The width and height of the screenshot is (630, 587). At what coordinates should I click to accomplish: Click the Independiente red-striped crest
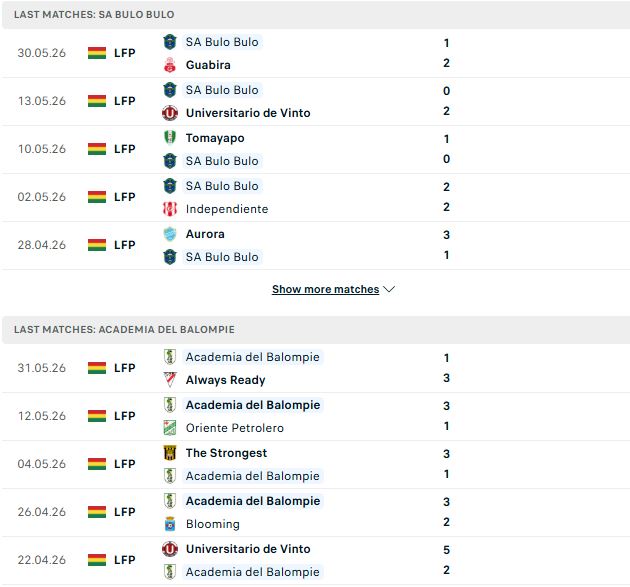170,209
